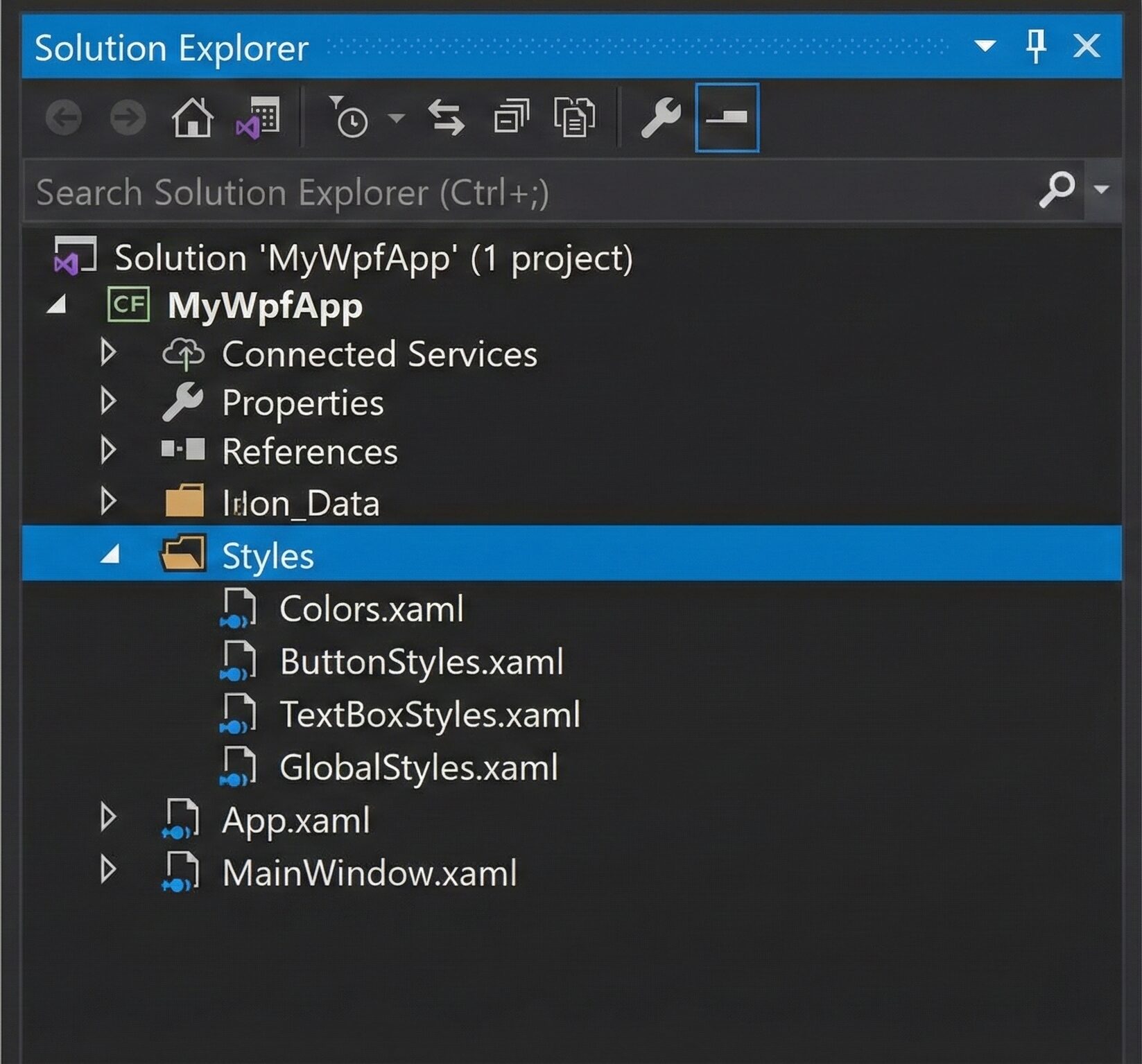Image resolution: width=1142 pixels, height=1064 pixels.
Task: Select Colors.xaml under Styles
Action: coord(372,610)
